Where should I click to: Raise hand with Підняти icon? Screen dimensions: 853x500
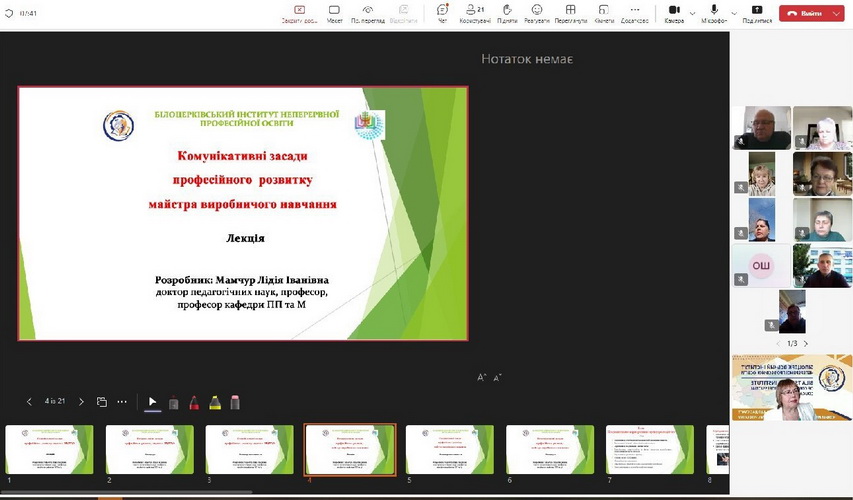pos(507,11)
